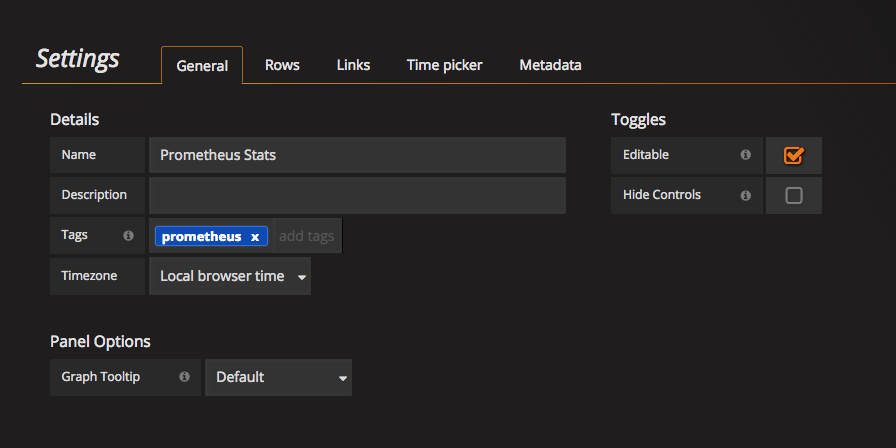This screenshot has height=448, width=896.
Task: Click the Graph Tooltip info icon
Action: [x=184, y=377]
